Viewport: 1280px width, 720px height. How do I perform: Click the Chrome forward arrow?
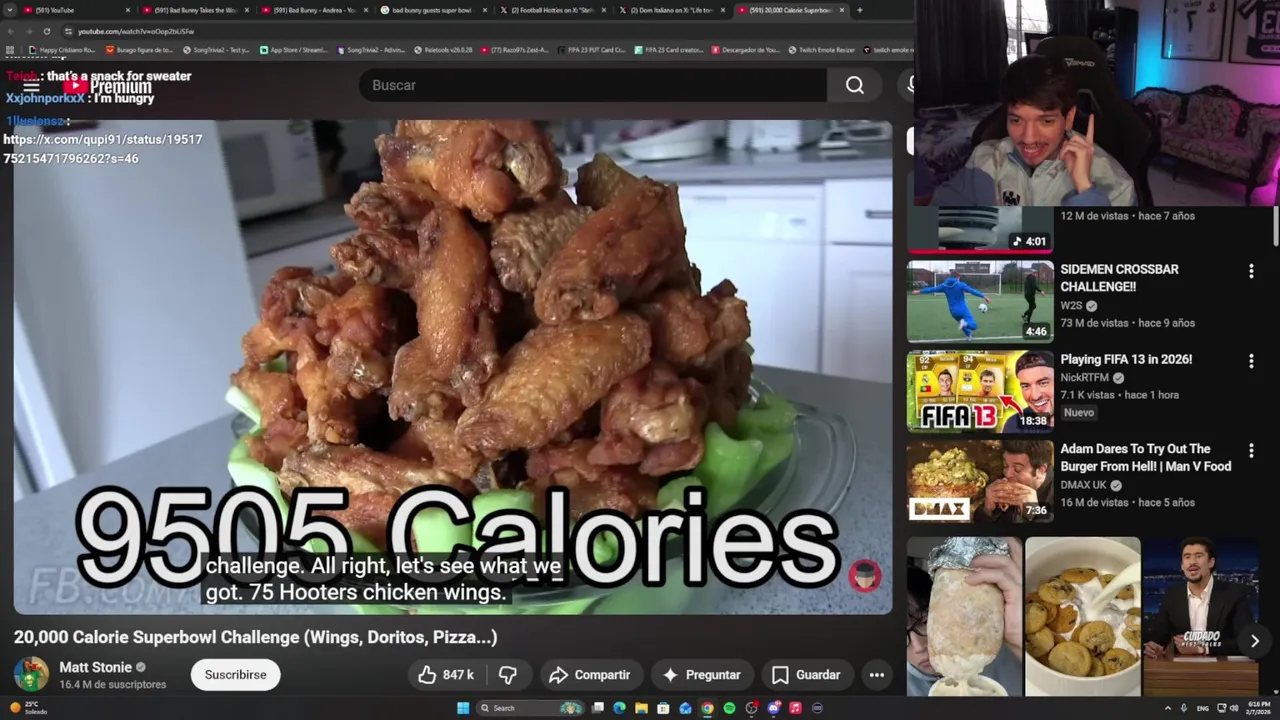click(29, 31)
